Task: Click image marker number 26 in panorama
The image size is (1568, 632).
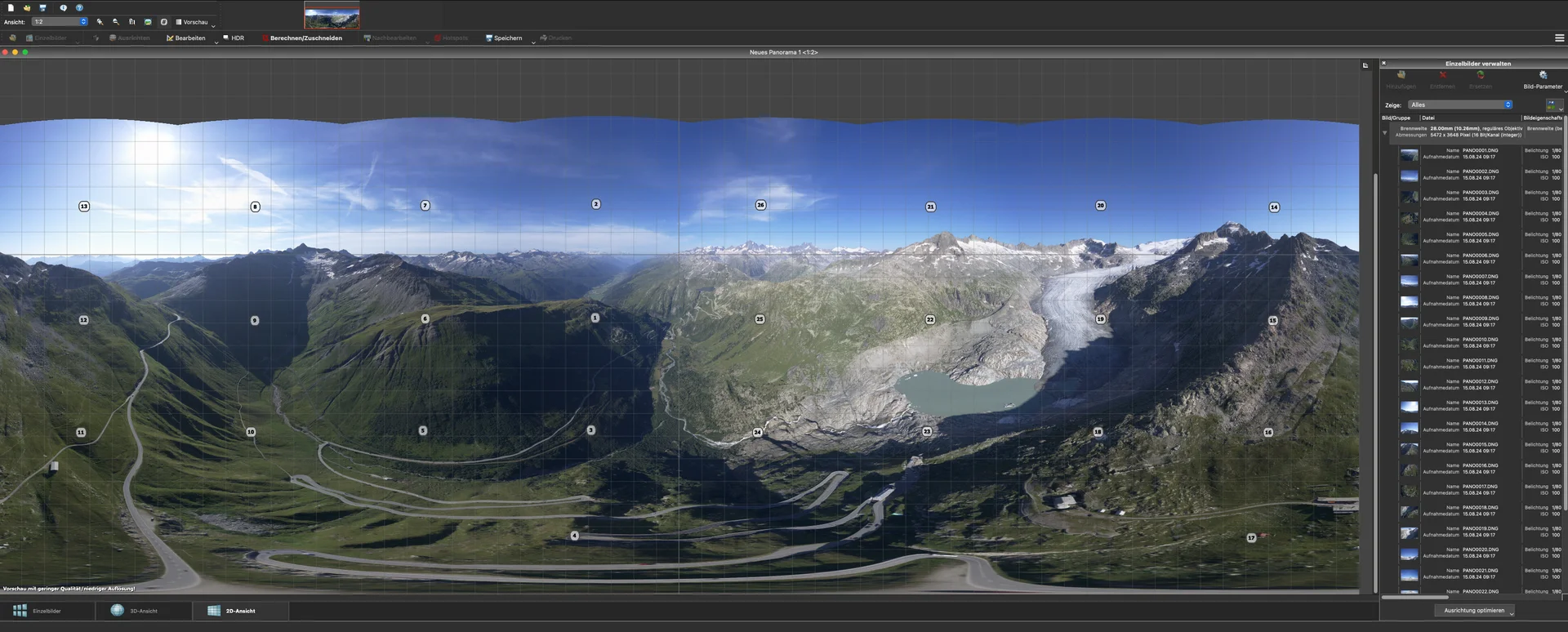Action: (x=760, y=205)
